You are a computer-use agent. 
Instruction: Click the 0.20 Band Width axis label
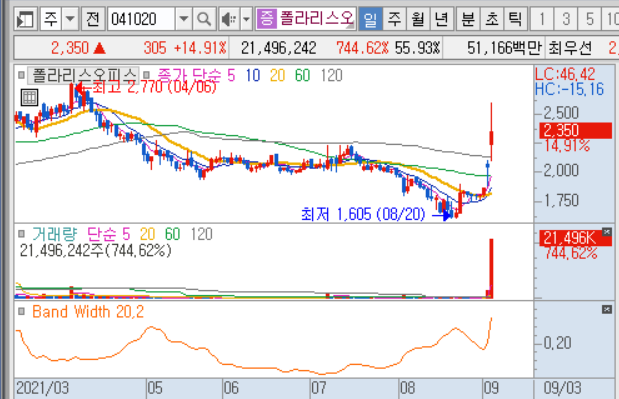click(x=557, y=343)
